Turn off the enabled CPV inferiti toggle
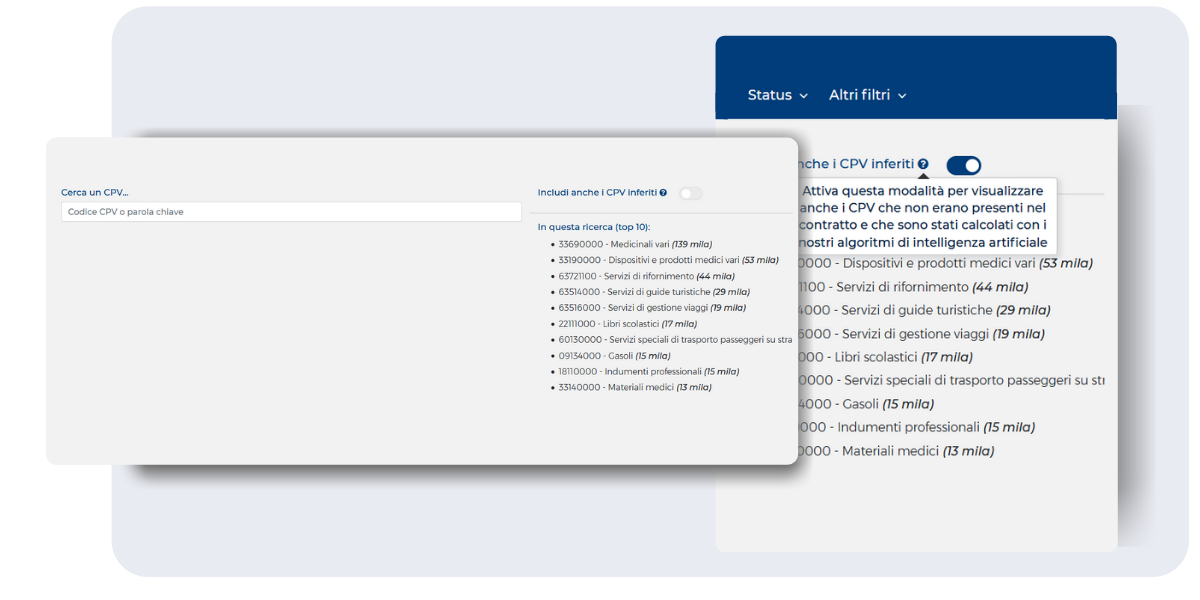Screen dimensions: 1200x600 coord(964,165)
